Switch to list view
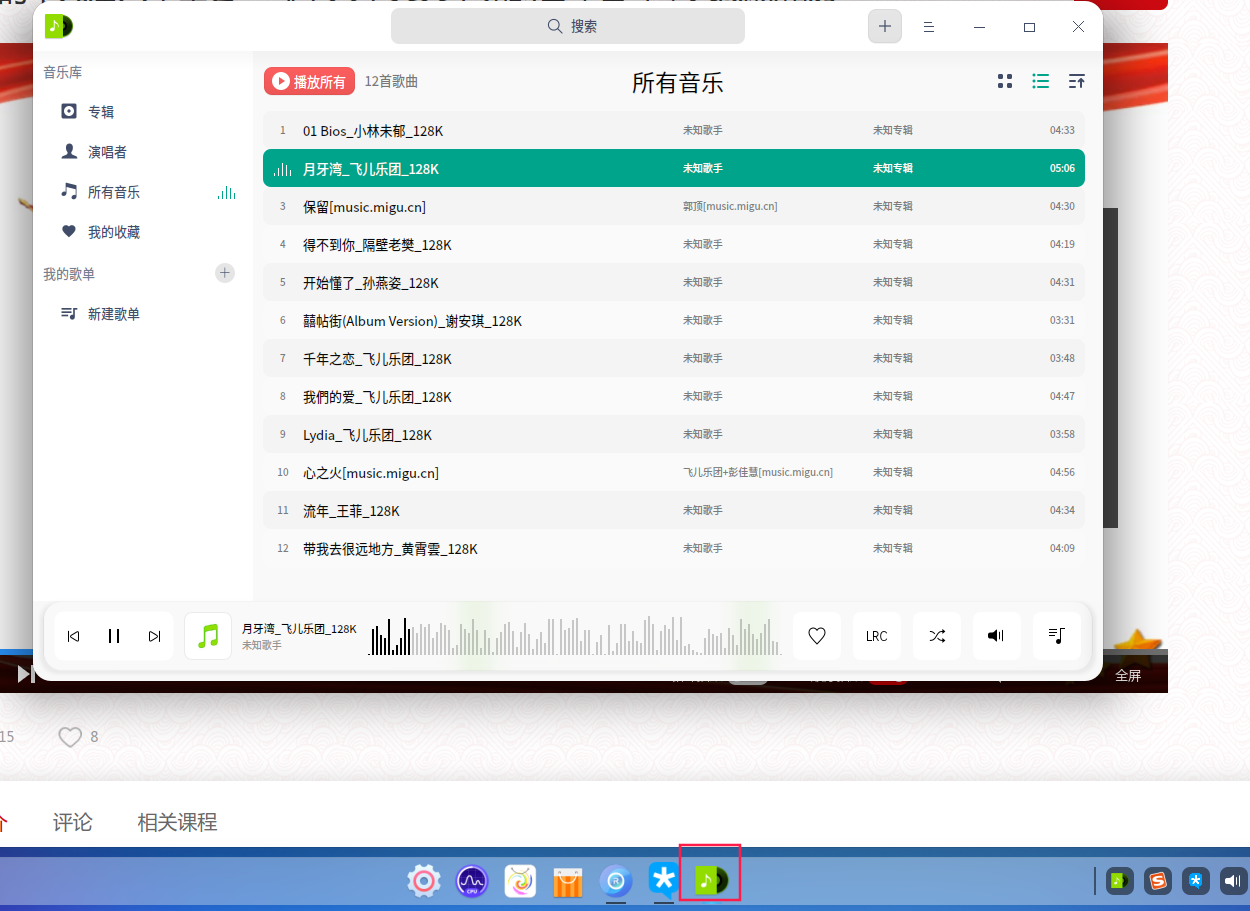 click(1041, 81)
